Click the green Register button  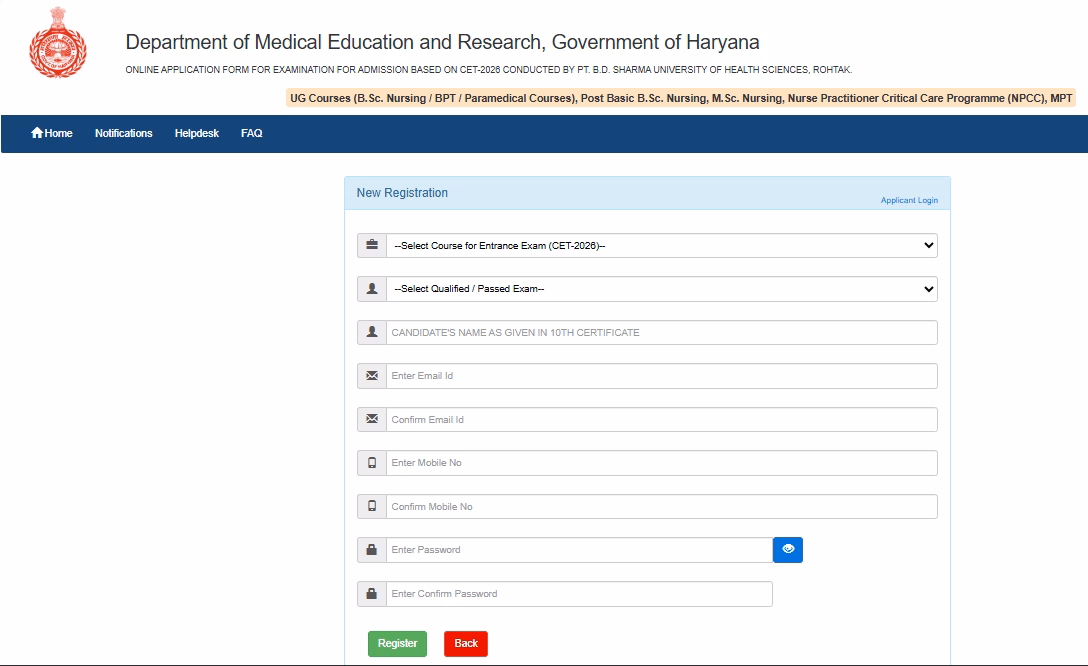(x=397, y=643)
